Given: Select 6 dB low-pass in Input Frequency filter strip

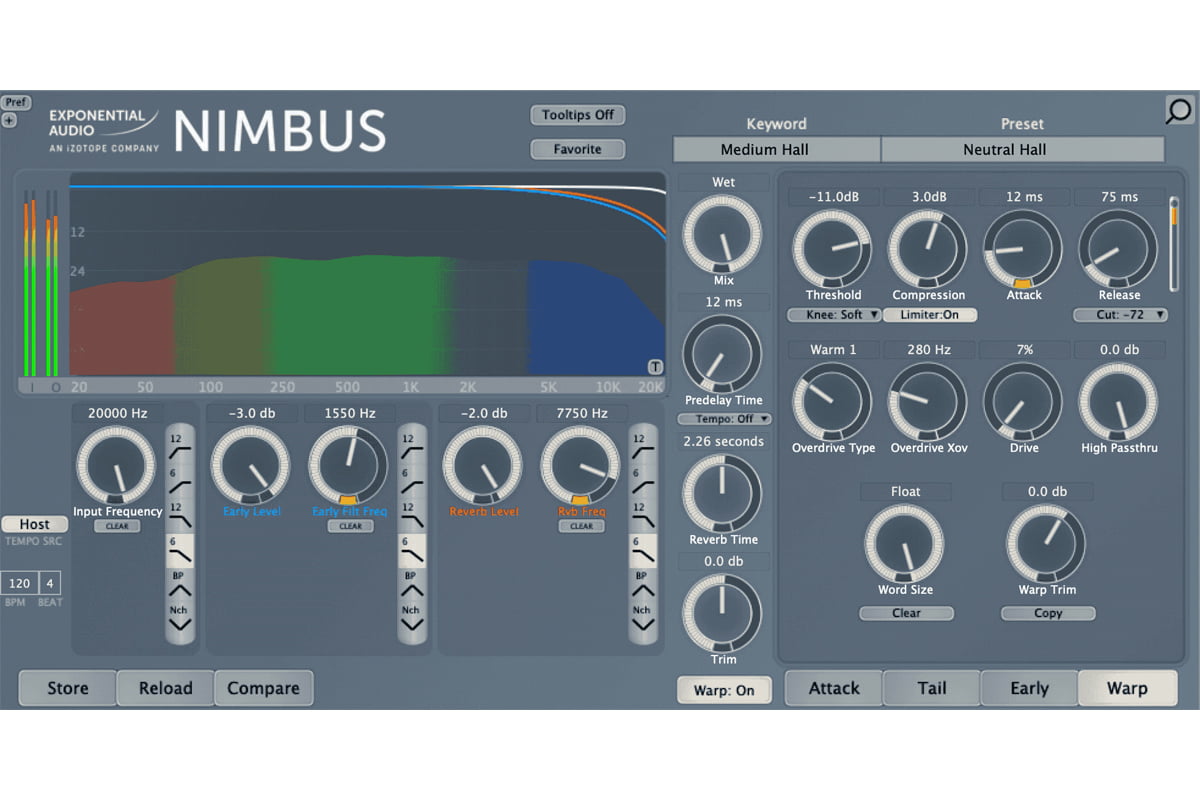Looking at the screenshot, I should click(181, 551).
